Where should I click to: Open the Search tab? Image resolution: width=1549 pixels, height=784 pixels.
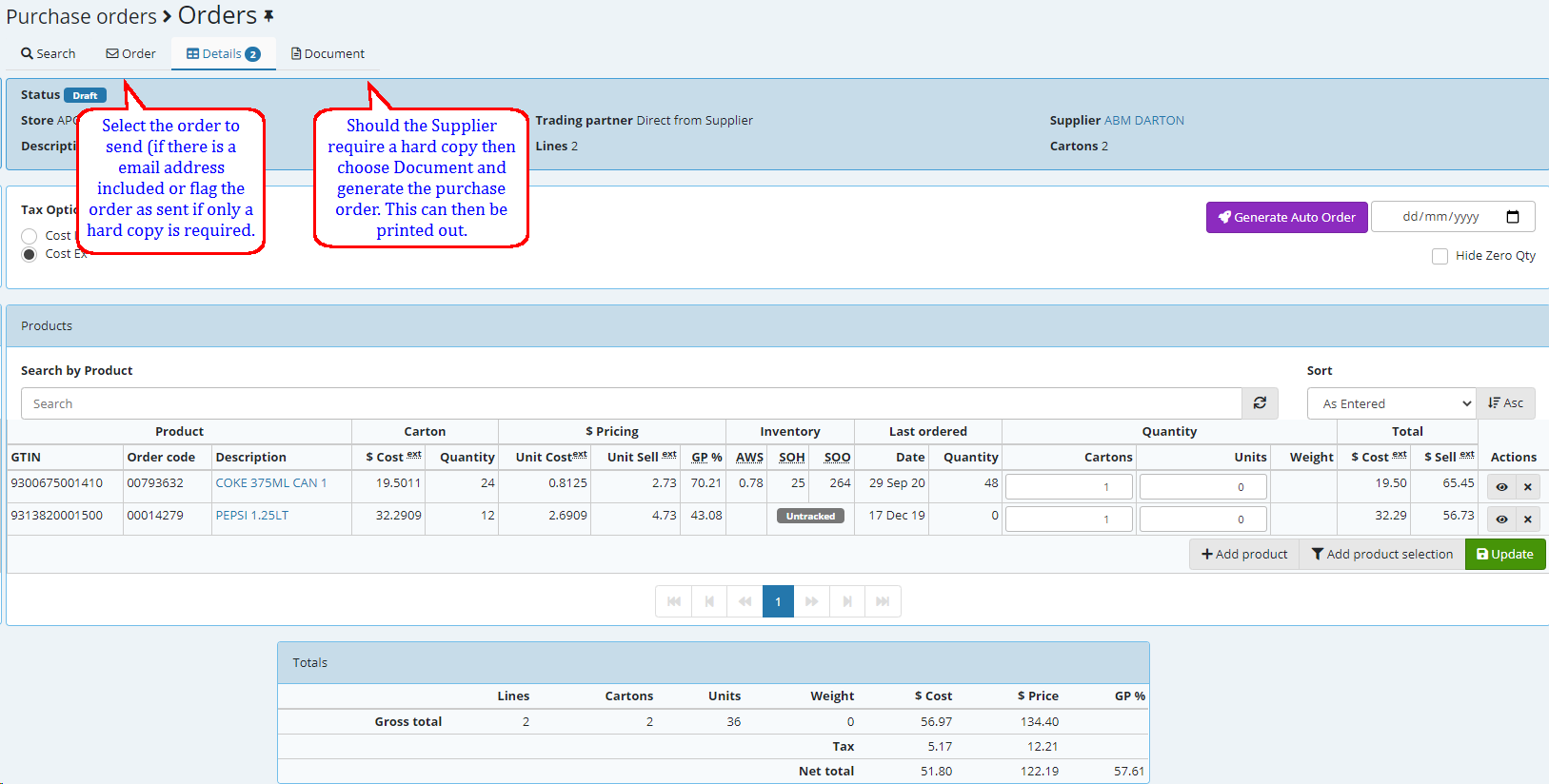(48, 54)
